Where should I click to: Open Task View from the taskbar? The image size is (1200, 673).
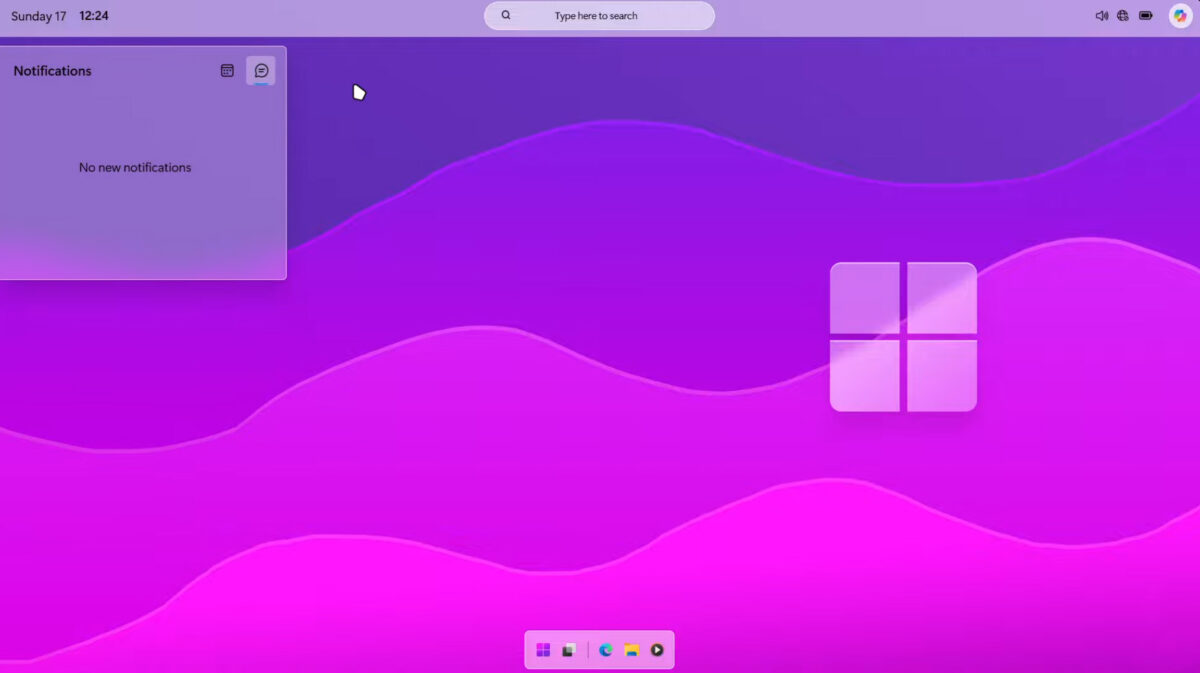(567, 649)
